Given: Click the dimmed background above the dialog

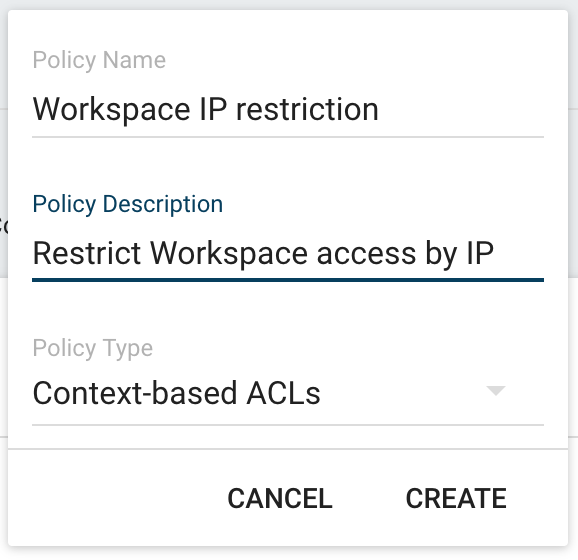Looking at the screenshot, I should pyautogui.click(x=289, y=4).
